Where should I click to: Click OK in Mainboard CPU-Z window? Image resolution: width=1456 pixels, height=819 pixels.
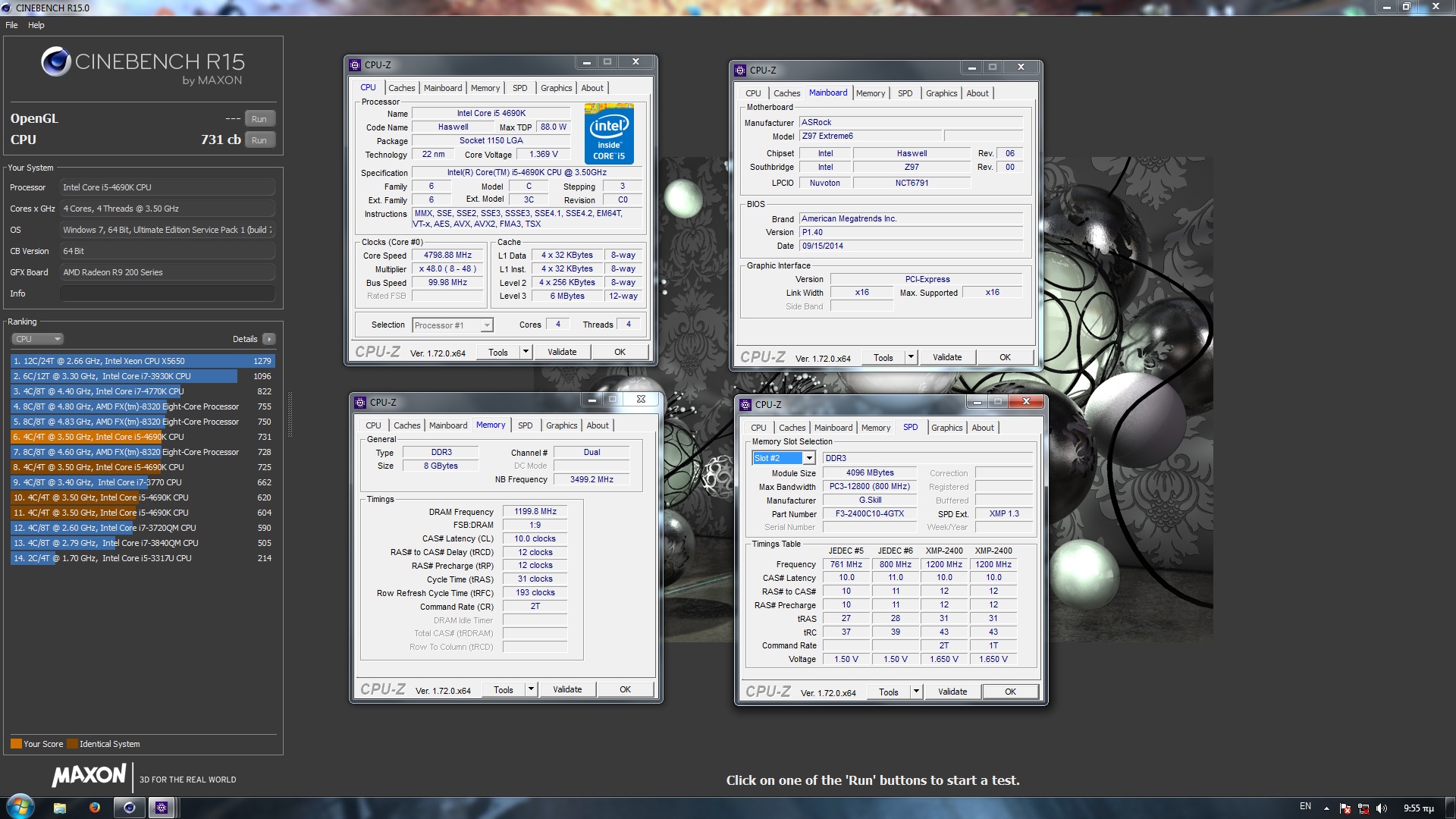click(x=1005, y=358)
